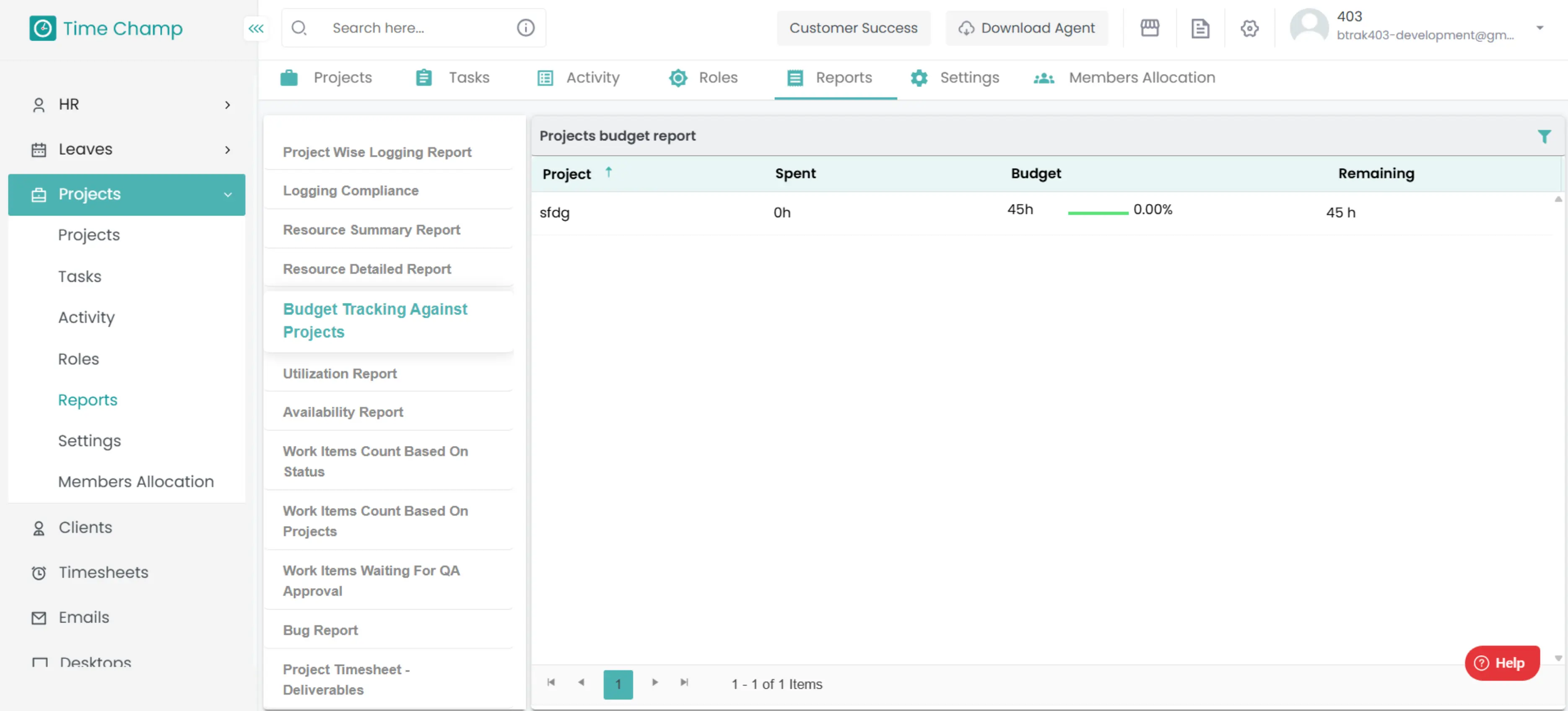
Task: Click the filter funnel icon
Action: [1544, 136]
